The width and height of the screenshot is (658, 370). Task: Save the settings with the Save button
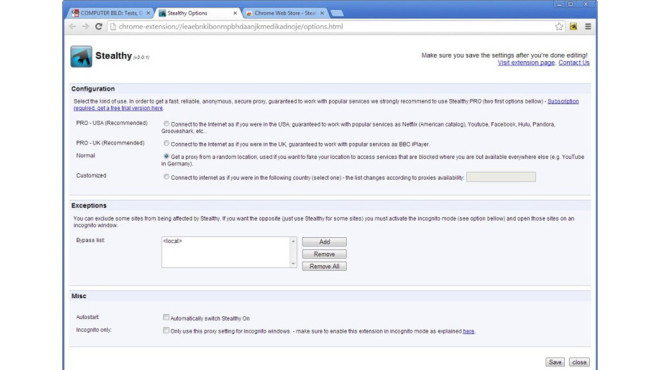click(555, 362)
